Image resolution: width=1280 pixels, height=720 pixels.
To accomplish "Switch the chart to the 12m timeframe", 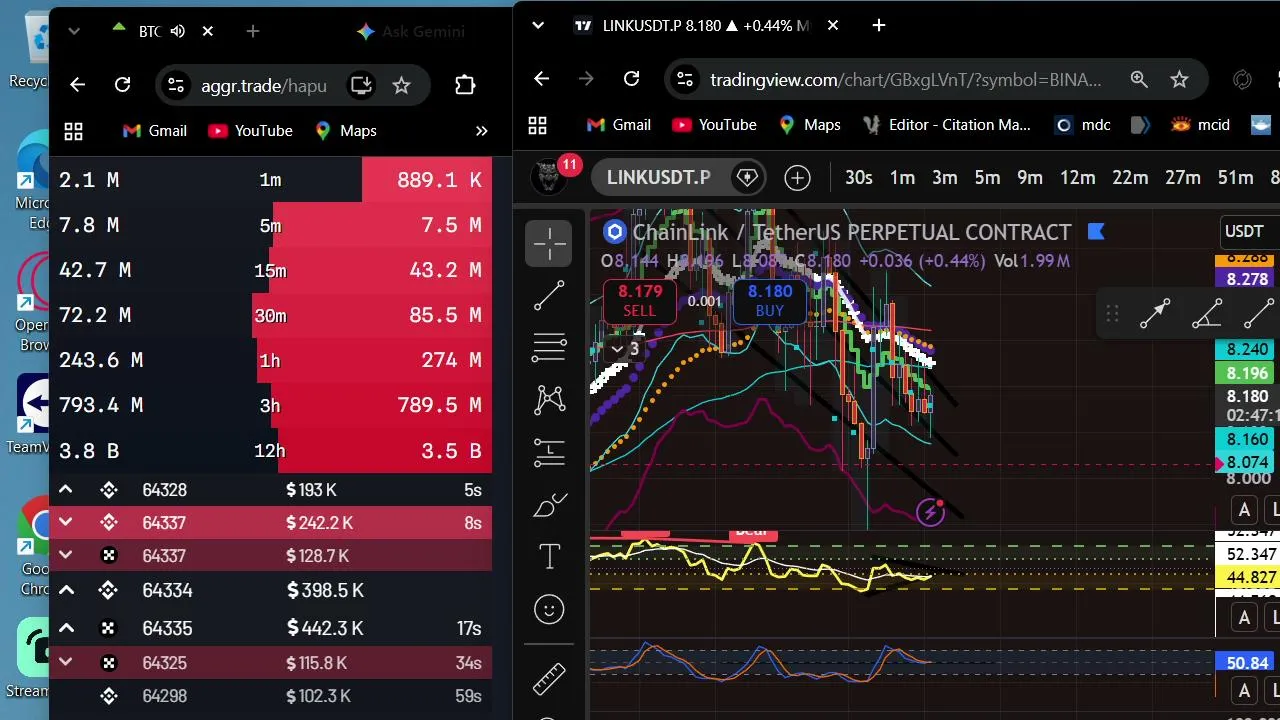I will tap(1077, 178).
